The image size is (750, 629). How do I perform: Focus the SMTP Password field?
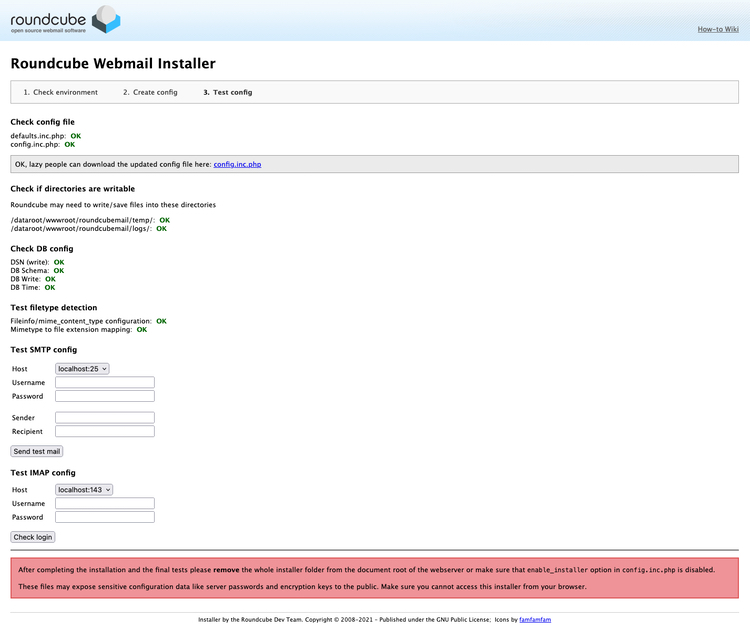point(105,396)
